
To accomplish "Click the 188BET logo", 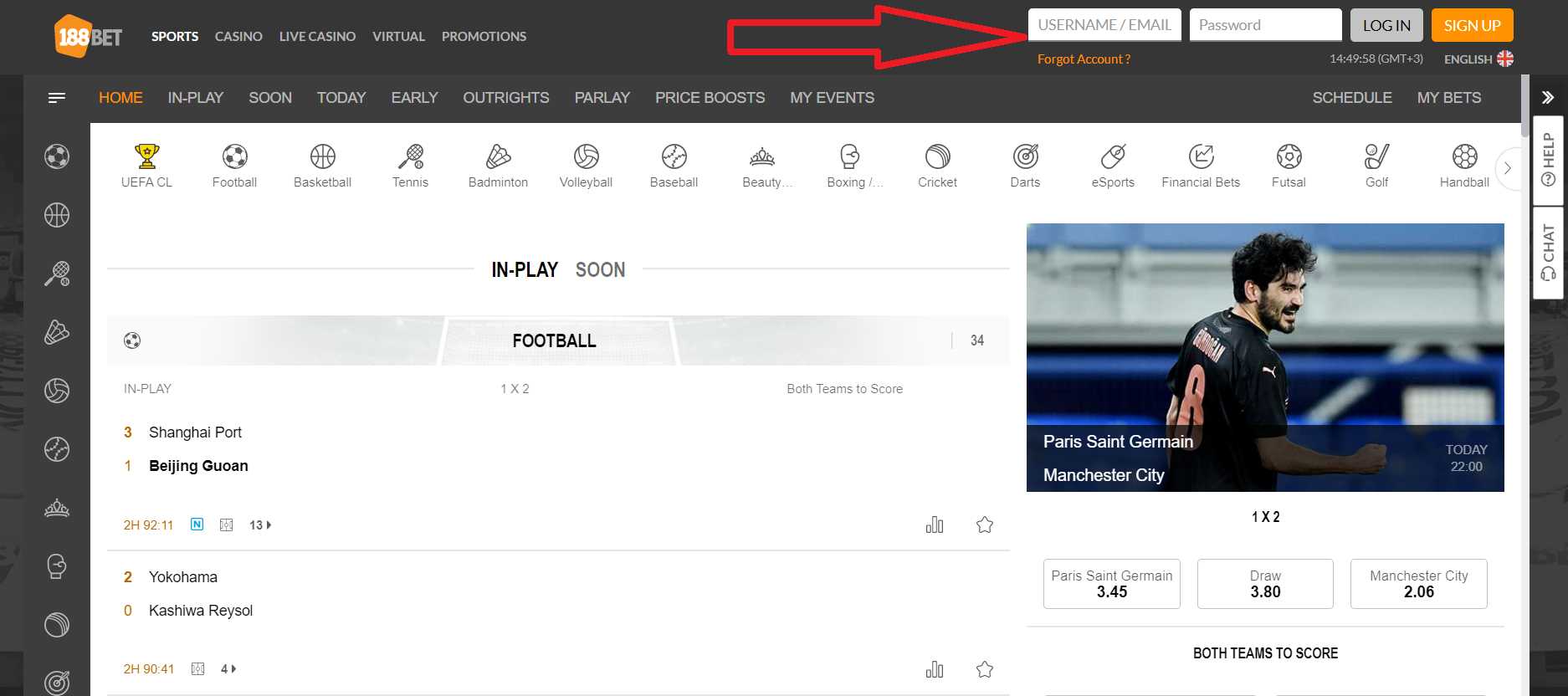I will [x=88, y=36].
